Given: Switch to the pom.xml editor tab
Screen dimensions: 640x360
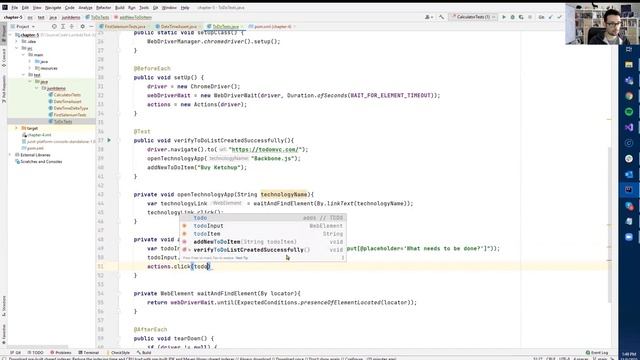Looking at the screenshot, I should (272, 27).
